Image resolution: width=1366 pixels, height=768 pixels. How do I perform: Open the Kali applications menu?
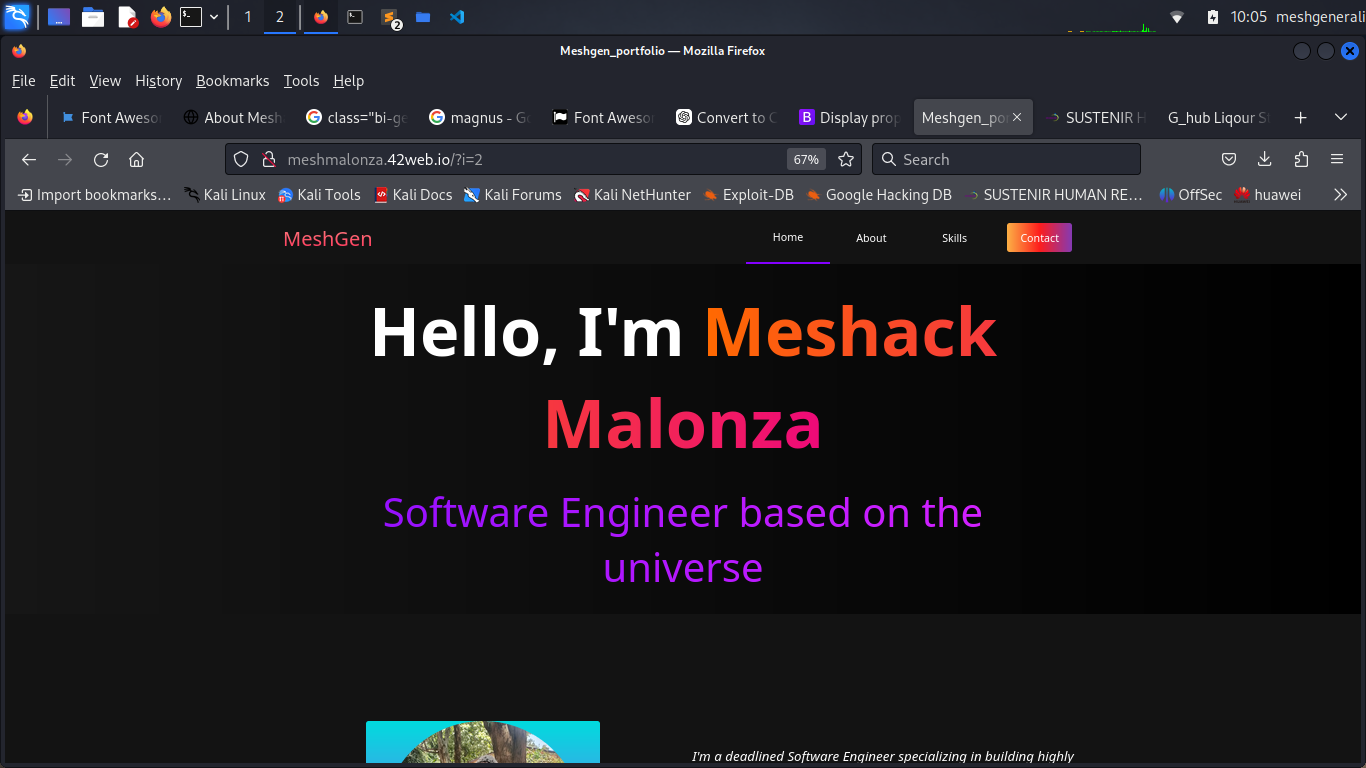(x=17, y=17)
